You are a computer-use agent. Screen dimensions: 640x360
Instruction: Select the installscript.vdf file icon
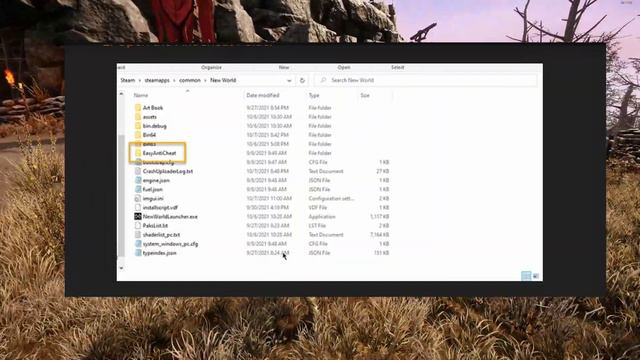(138, 207)
